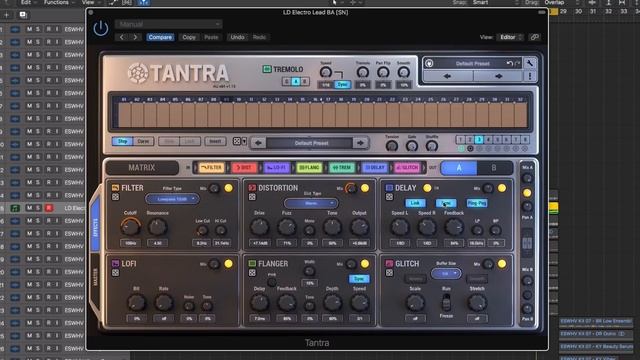Randomize Flanger with its dice icon
Image resolution: width=640 pixels, height=360 pixels.
[x=252, y=273]
